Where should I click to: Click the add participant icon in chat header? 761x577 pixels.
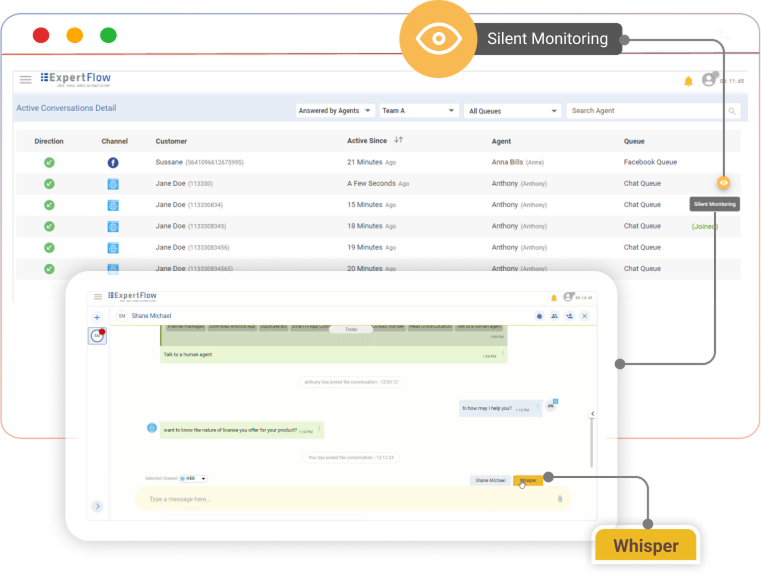[569, 316]
